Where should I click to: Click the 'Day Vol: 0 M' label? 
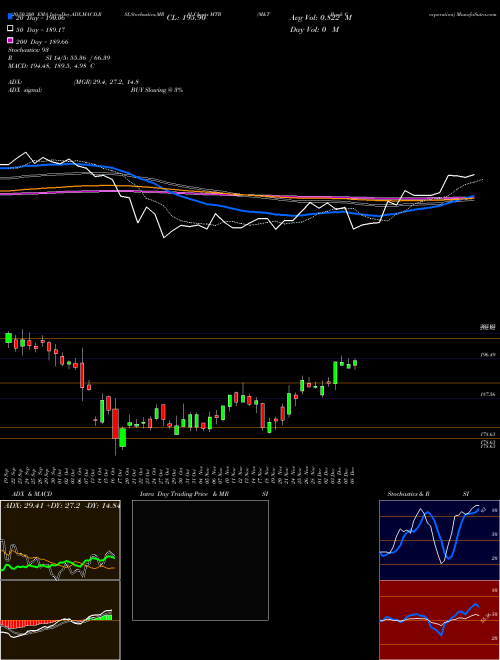click(x=314, y=29)
